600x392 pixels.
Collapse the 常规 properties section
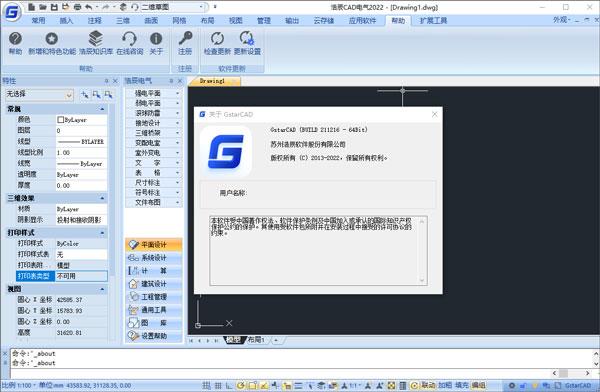(102, 109)
